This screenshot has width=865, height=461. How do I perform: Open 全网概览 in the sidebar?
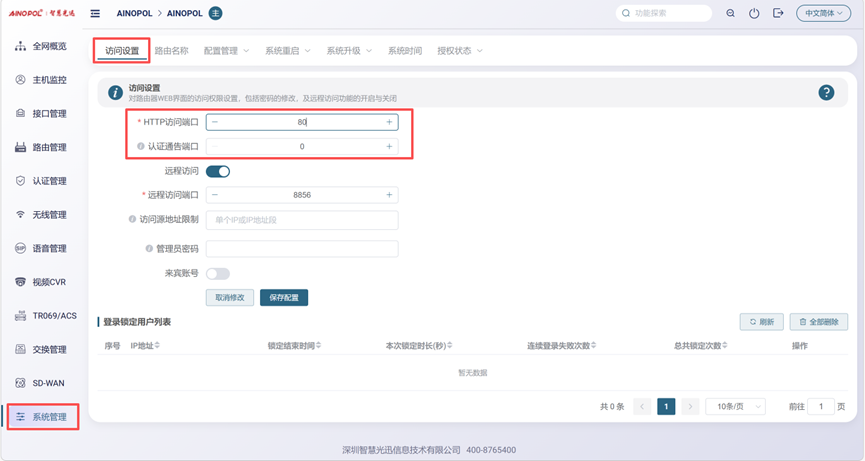48,46
